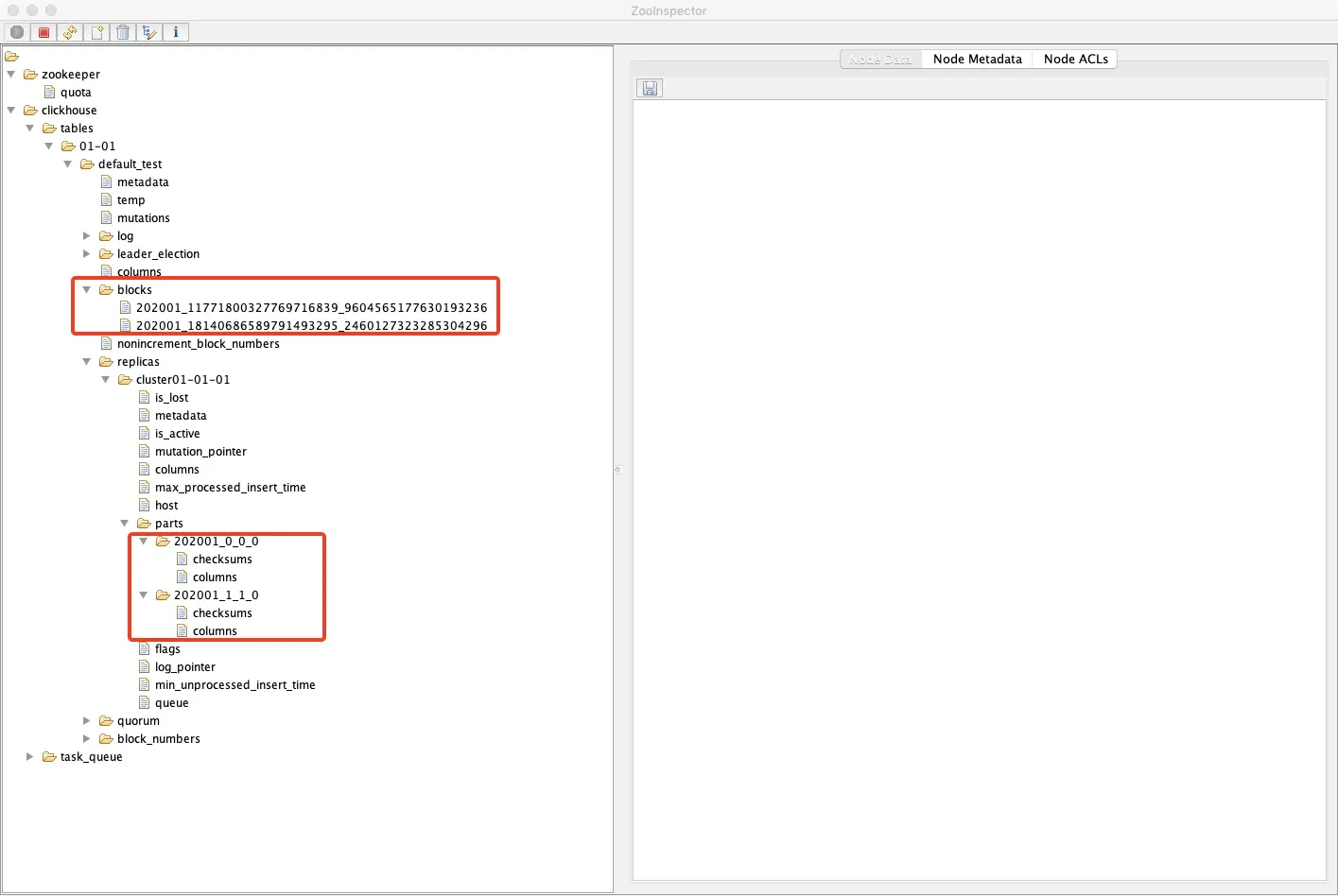The height and width of the screenshot is (896, 1338).
Task: Refresh the node tree with the arrows icon
Action: pos(70,32)
